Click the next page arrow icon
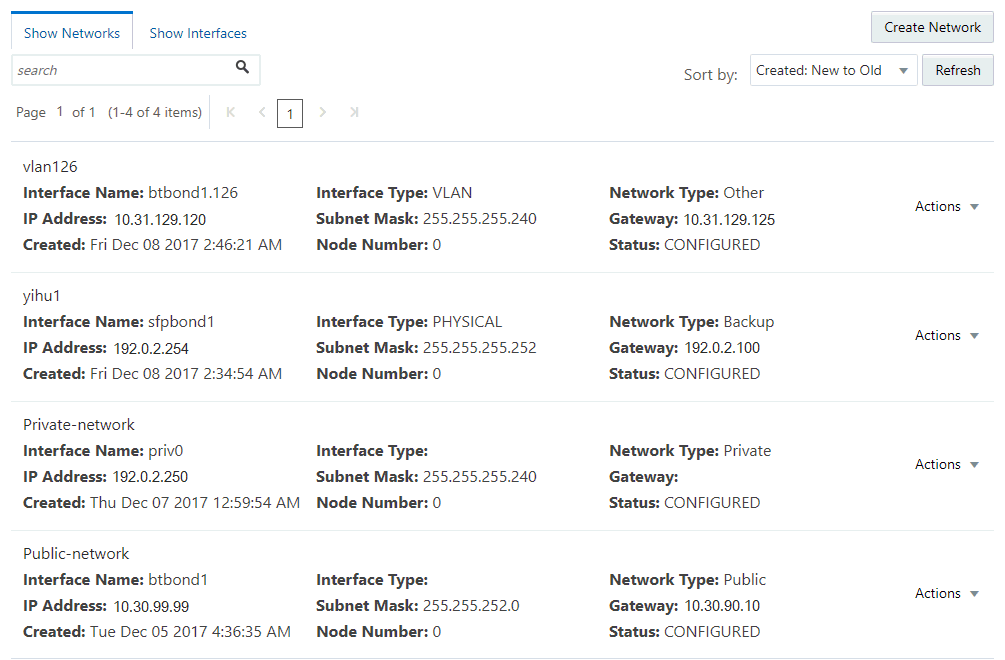Screen dimensions: 1005x660 pyautogui.click(x=322, y=113)
